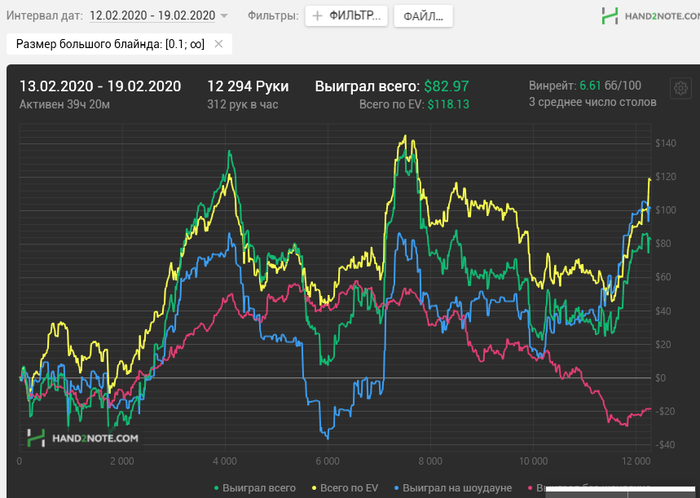Click the green Выиграл всего legend dot
This screenshot has width=700, height=498.
217,488
